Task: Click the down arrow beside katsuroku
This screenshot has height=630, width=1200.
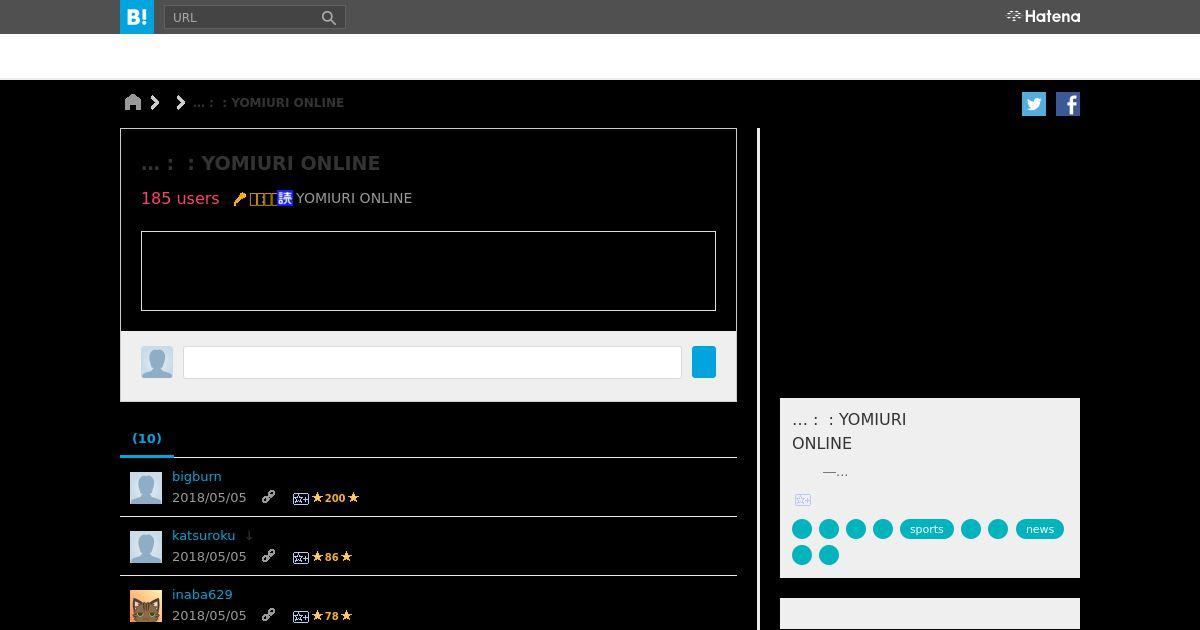Action: 249,536
